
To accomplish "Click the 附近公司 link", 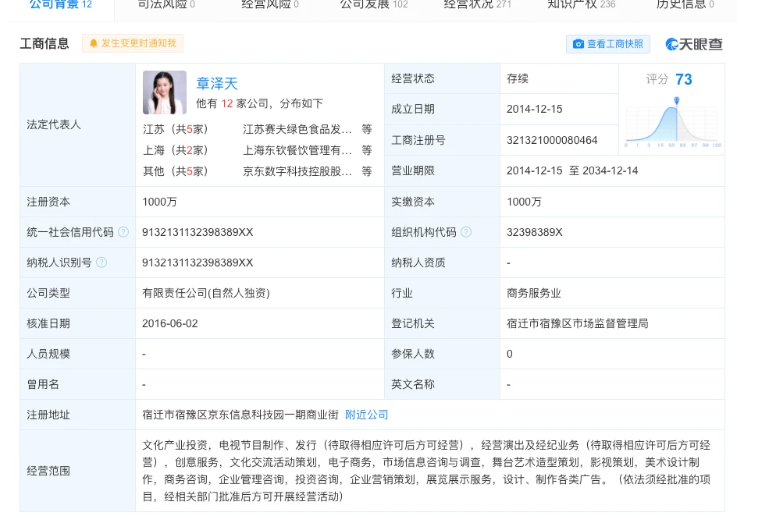I will (x=366, y=414).
